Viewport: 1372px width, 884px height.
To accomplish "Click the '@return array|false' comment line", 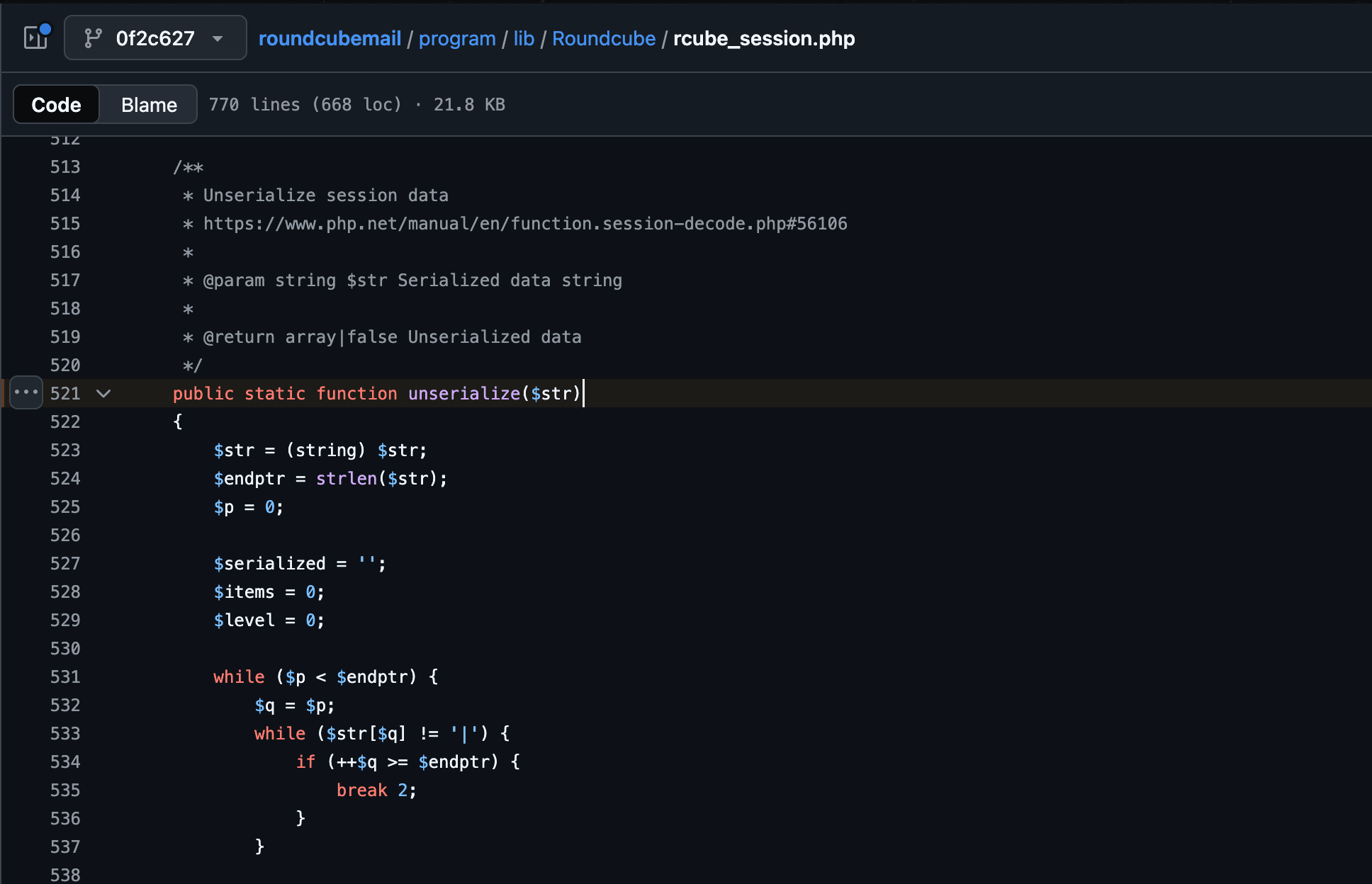I will pyautogui.click(x=382, y=336).
